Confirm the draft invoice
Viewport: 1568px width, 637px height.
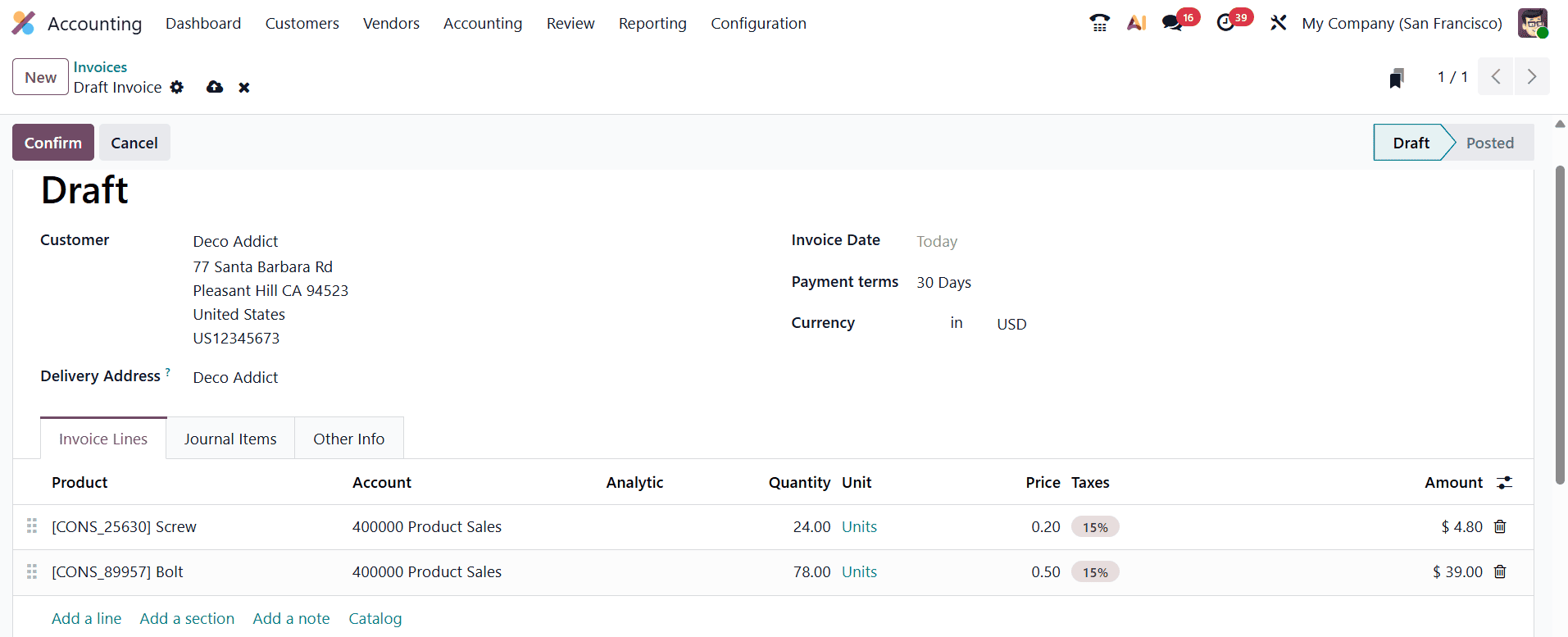coord(53,143)
